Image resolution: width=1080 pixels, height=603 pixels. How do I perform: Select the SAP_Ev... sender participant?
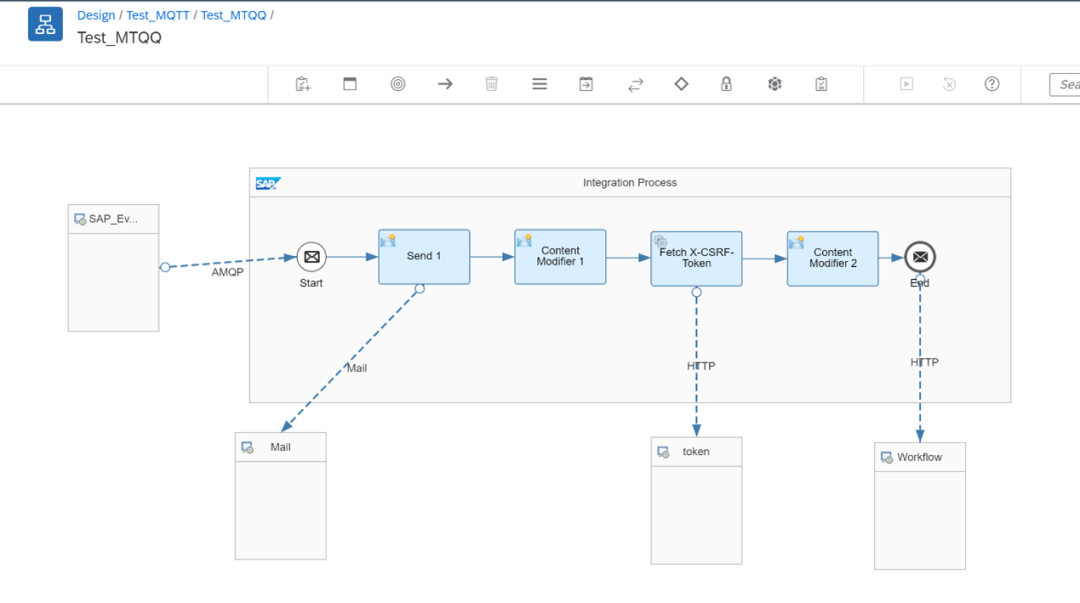coord(114,268)
